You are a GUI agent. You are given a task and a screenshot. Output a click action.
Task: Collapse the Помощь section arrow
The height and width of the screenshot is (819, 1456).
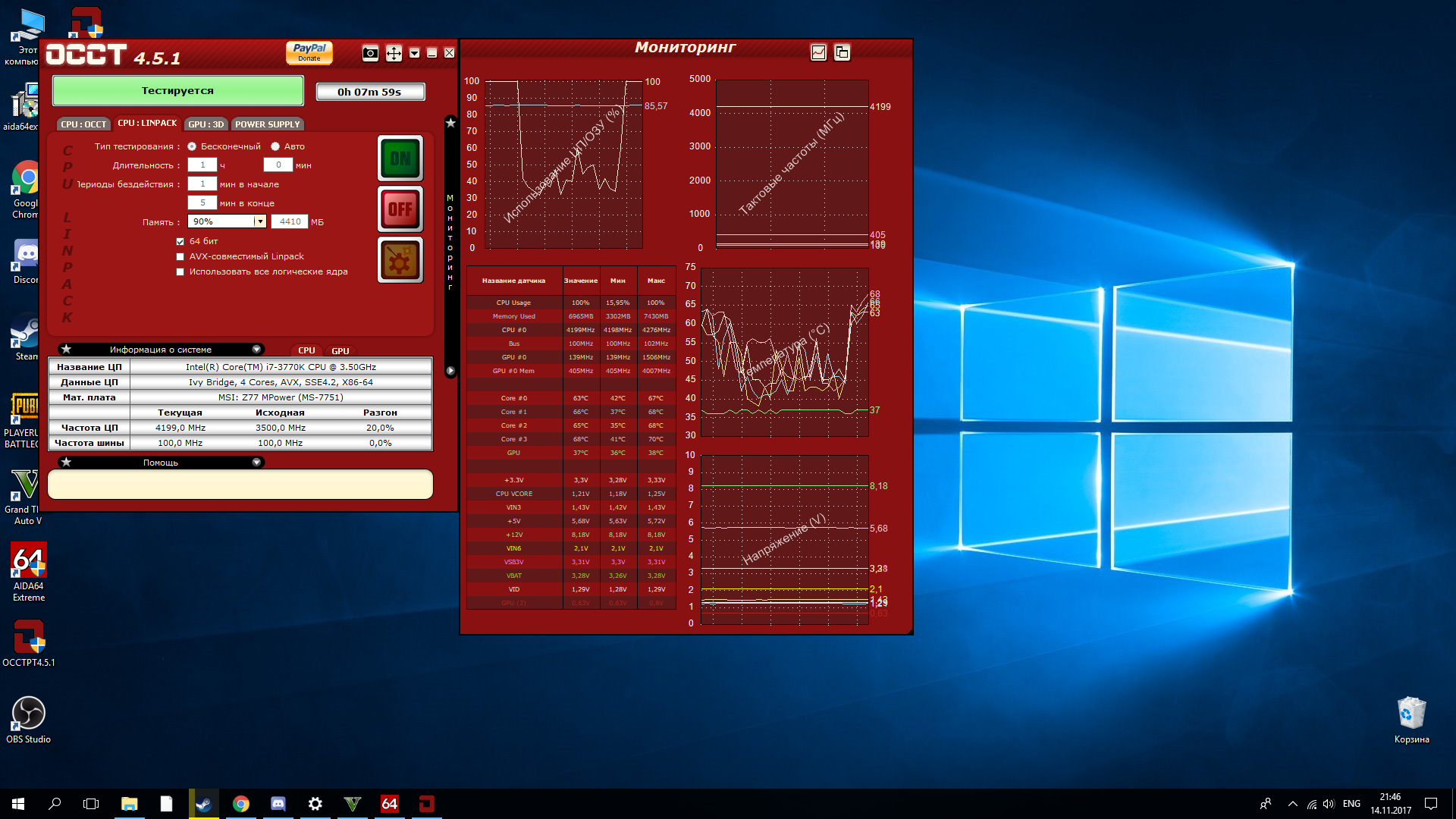pos(256,463)
